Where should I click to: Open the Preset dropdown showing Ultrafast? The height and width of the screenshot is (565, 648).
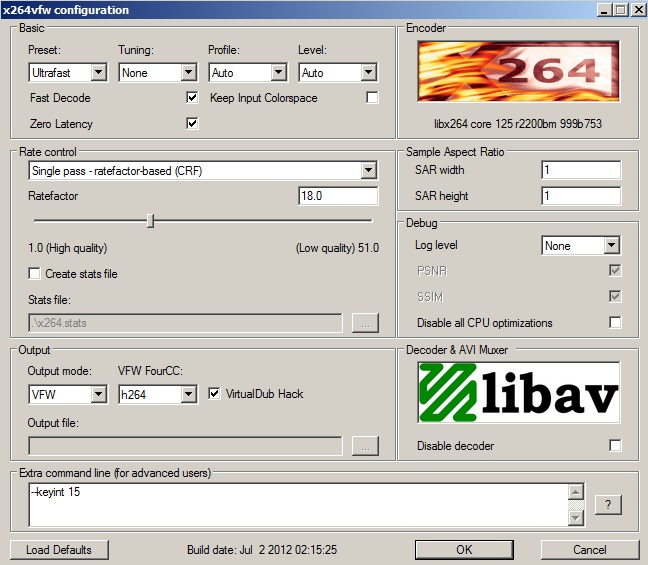pyautogui.click(x=68, y=73)
